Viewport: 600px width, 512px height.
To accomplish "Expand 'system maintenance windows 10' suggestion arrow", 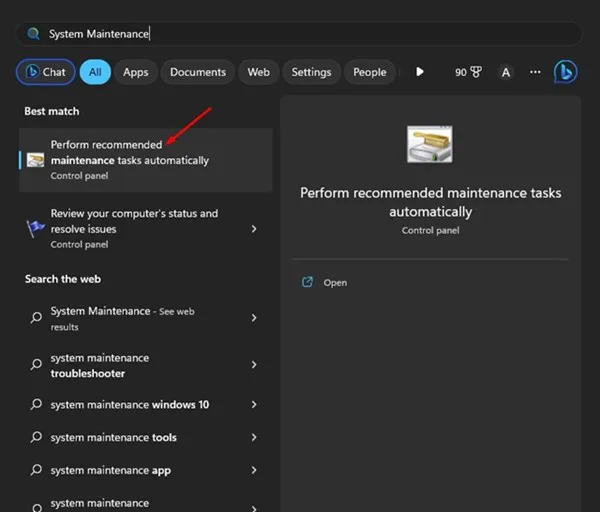I will pyautogui.click(x=254, y=405).
